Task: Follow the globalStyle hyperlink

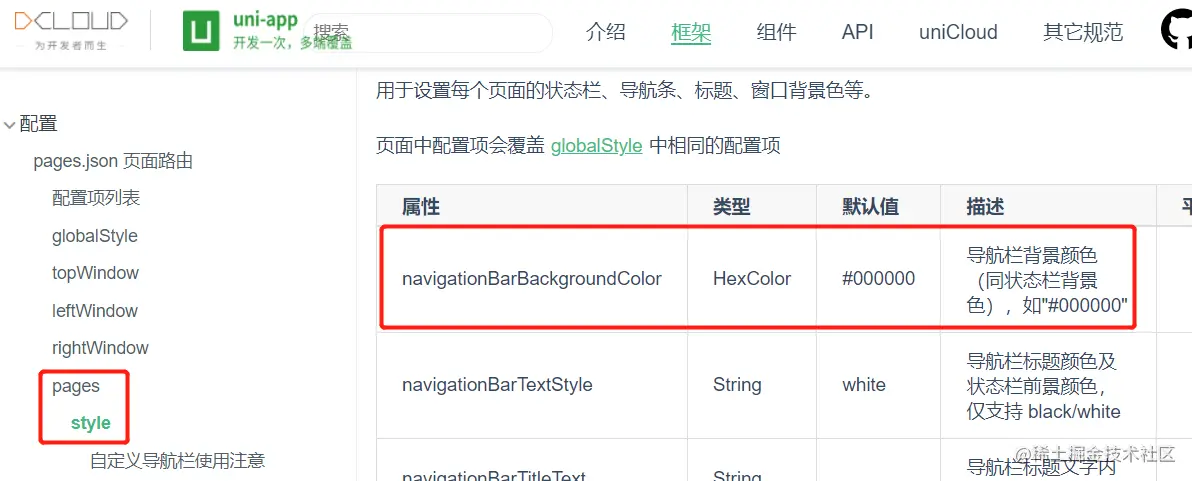Action: pyautogui.click(x=596, y=146)
